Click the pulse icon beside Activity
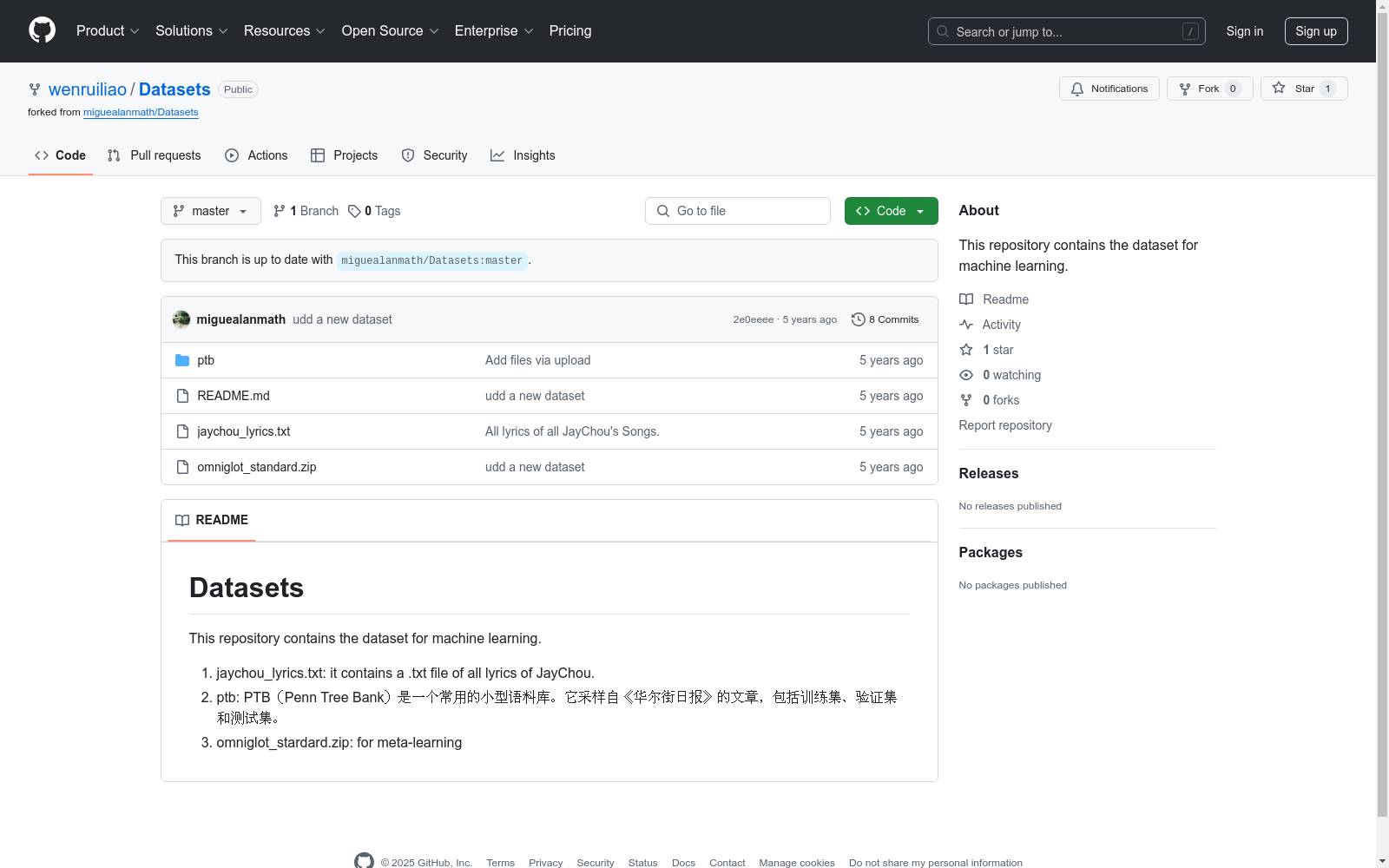Viewport: 1389px width, 868px height. (966, 325)
